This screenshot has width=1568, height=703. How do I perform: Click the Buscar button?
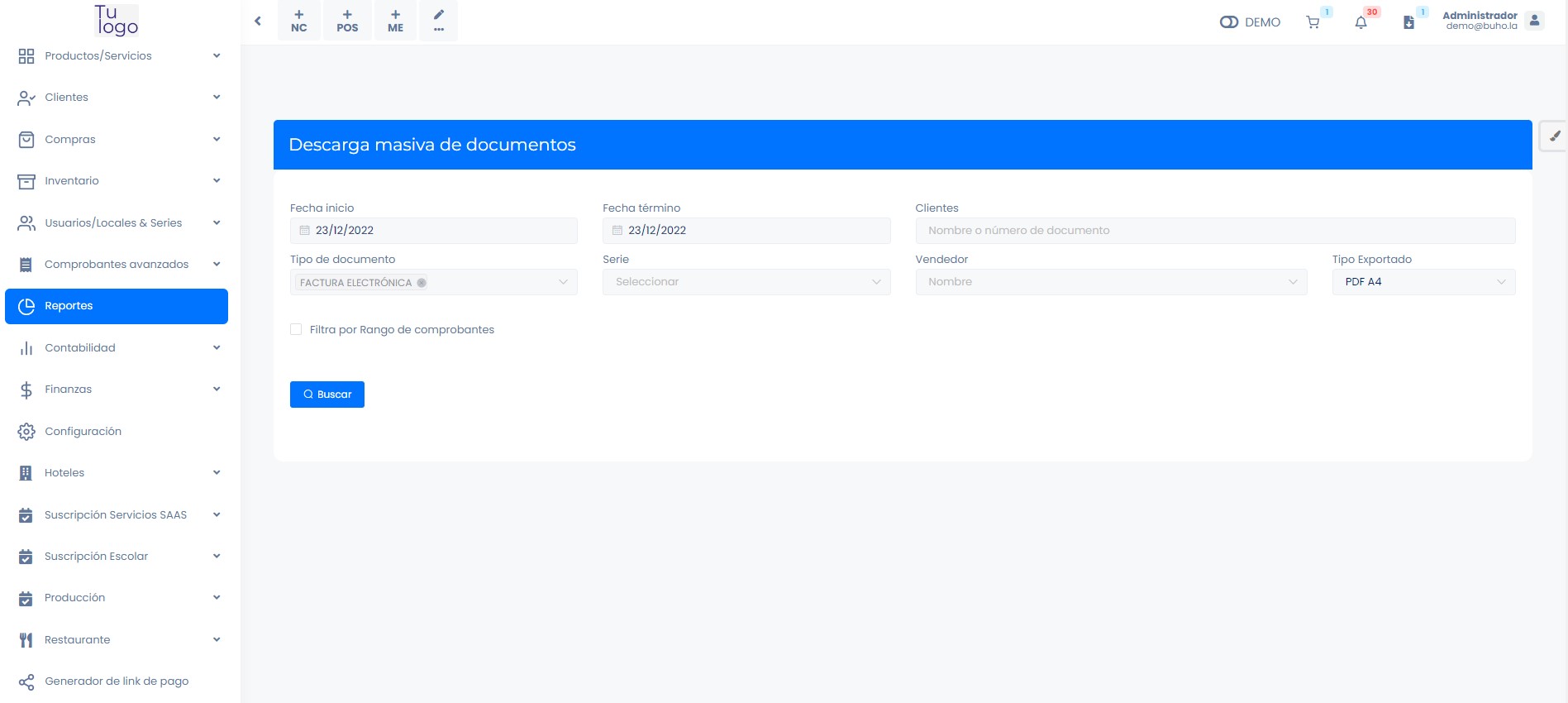327,395
